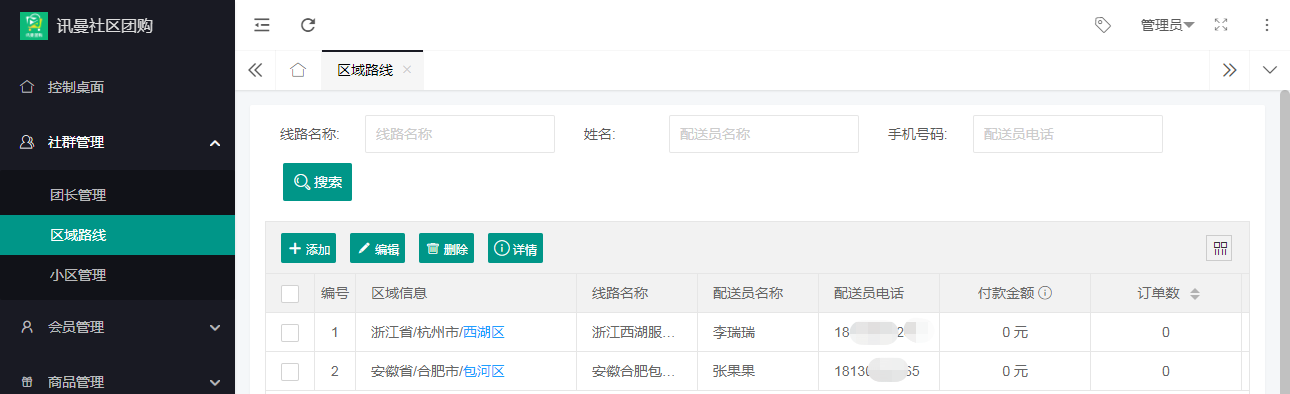
Task: Collapse the 社群管理 menu chevron
Action: pos(215,143)
